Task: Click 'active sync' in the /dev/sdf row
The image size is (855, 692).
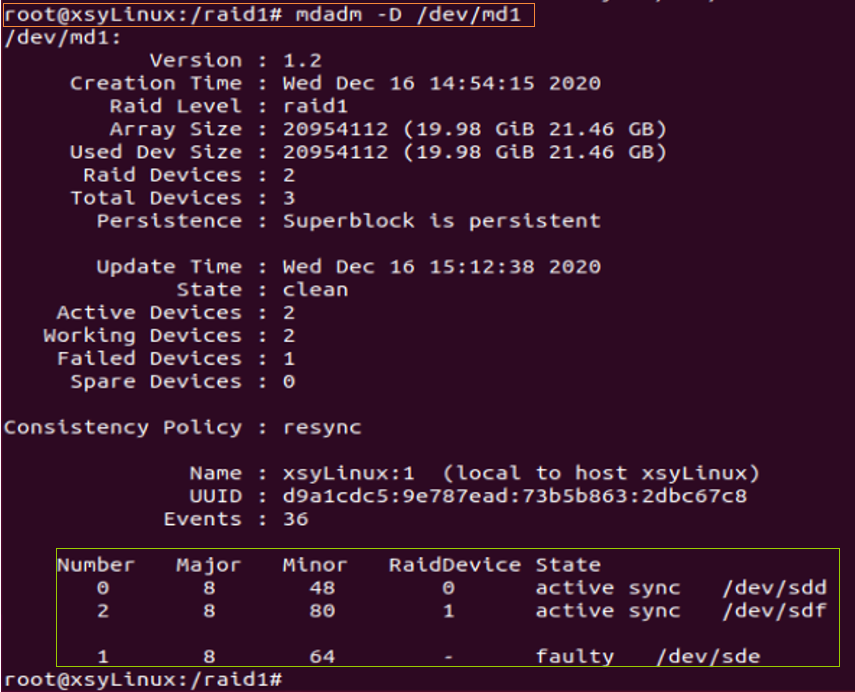Action: click(607, 611)
